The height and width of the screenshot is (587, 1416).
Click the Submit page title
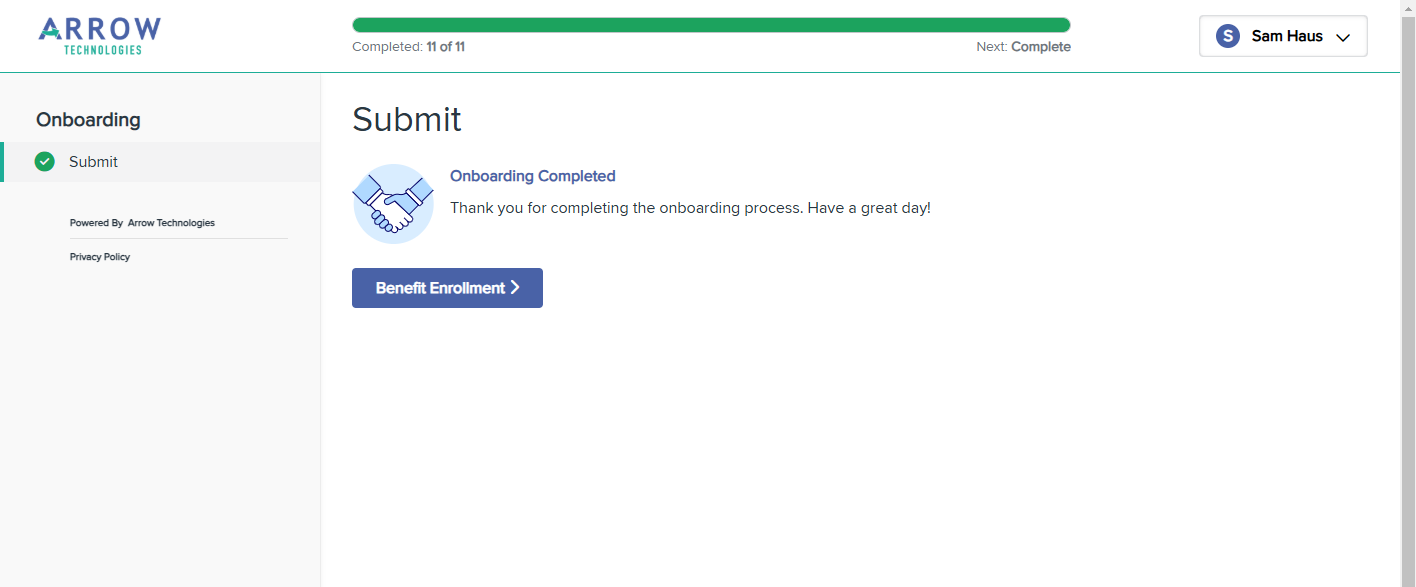point(406,119)
